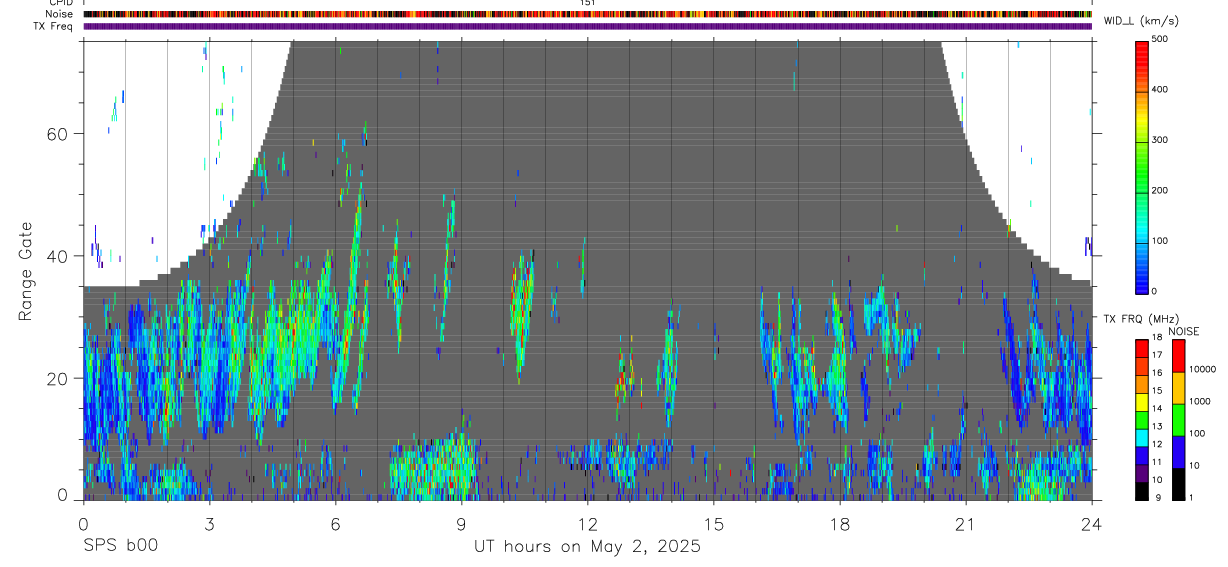1228x567 pixels.
Task: Click the yellow segment of NOISE color bar
Action: tap(1177, 387)
